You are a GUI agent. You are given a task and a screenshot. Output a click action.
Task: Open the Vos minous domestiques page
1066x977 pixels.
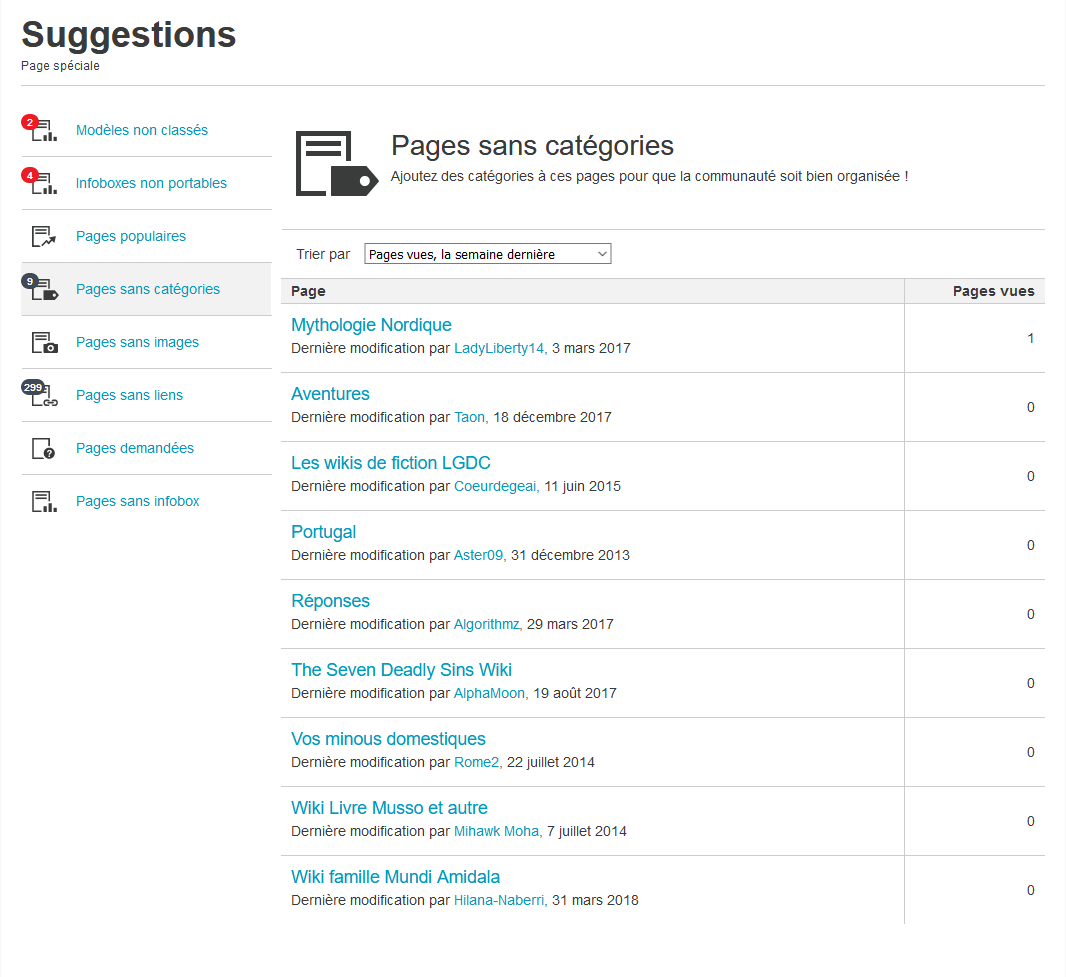(x=388, y=739)
